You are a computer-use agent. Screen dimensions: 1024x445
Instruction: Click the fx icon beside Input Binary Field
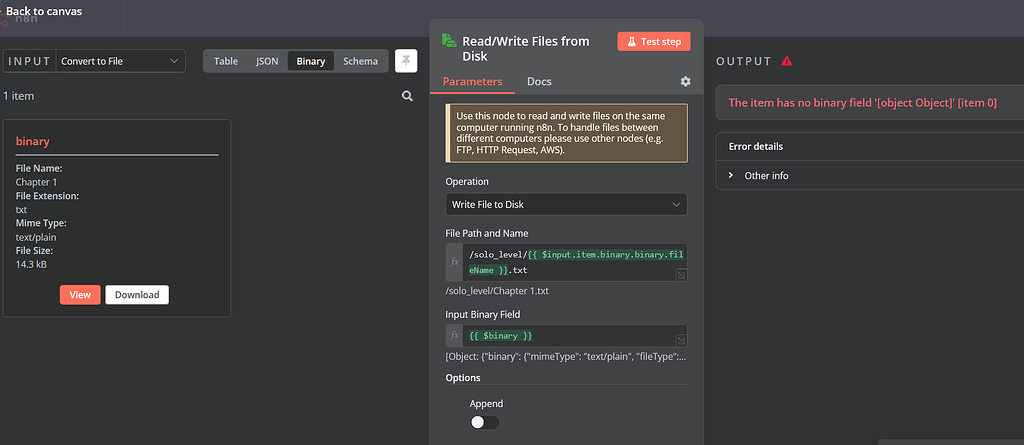(x=455, y=336)
